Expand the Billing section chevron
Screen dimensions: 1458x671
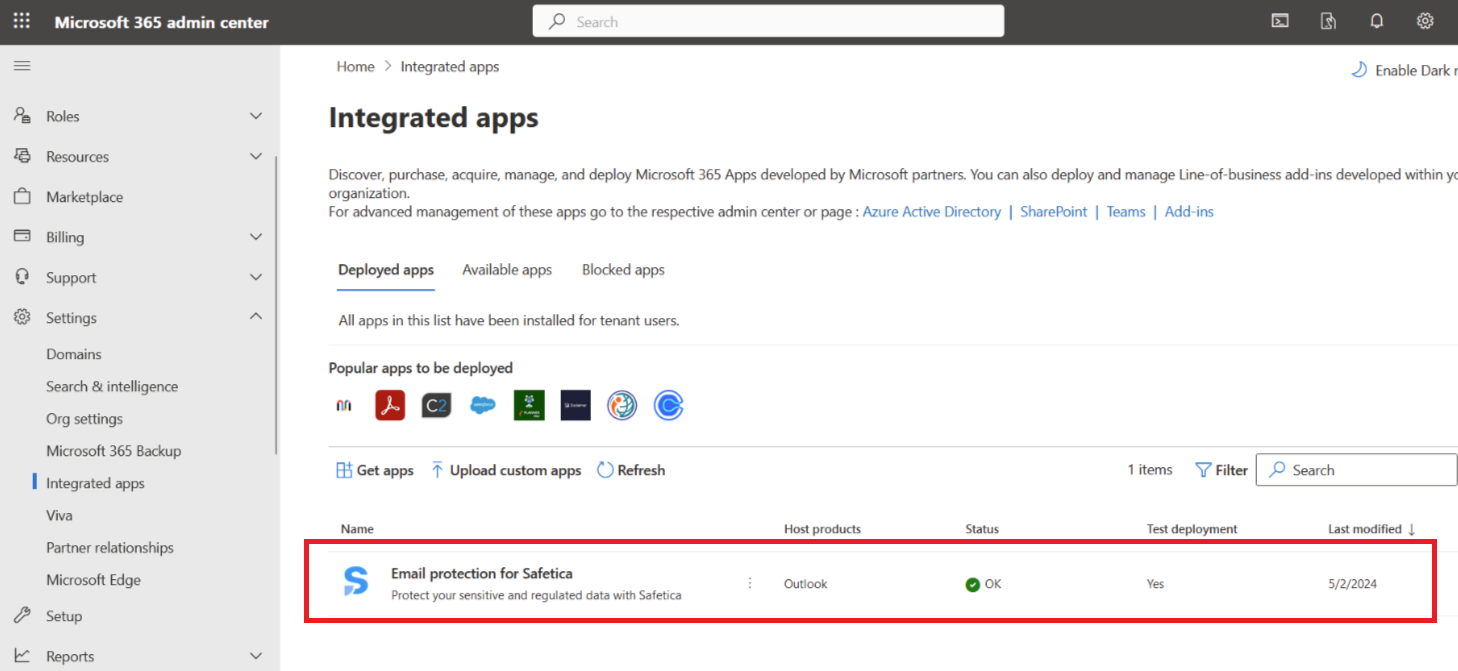256,237
